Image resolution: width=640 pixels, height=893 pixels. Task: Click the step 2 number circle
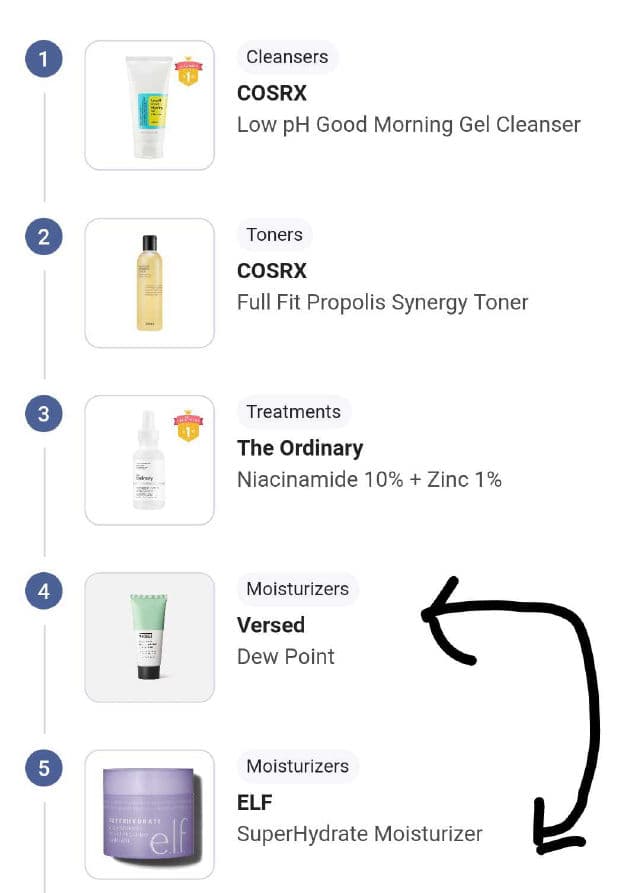43,237
